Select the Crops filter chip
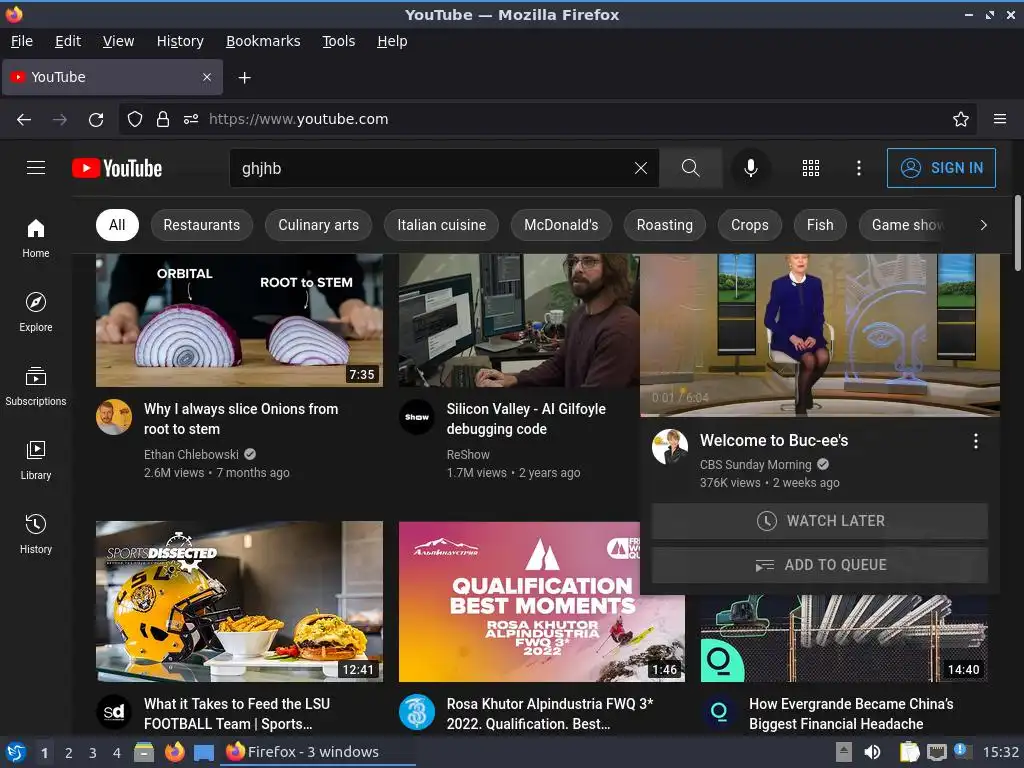1024x768 pixels. (749, 225)
